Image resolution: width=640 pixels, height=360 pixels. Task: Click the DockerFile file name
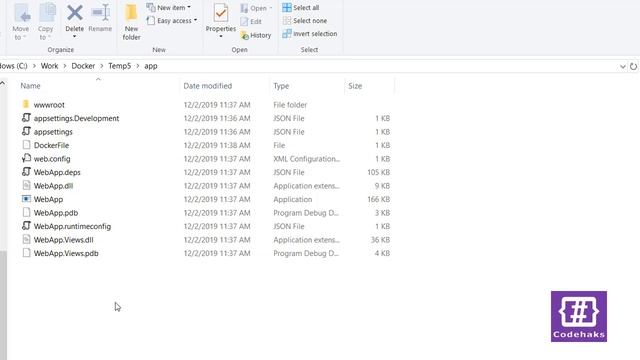click(x=51, y=145)
